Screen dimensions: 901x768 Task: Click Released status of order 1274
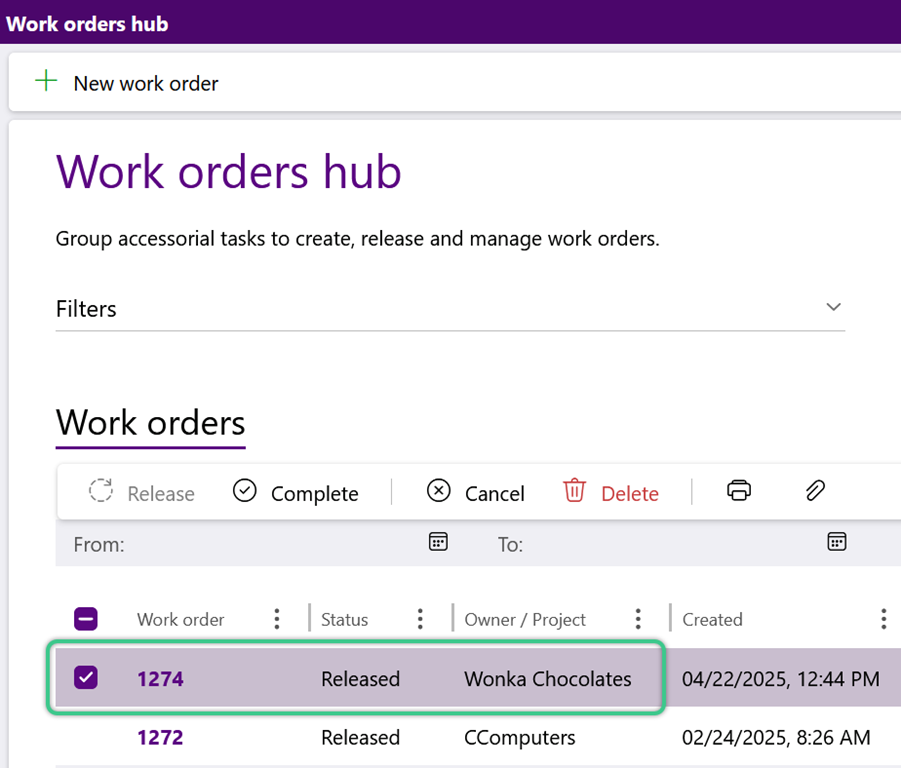click(360, 679)
